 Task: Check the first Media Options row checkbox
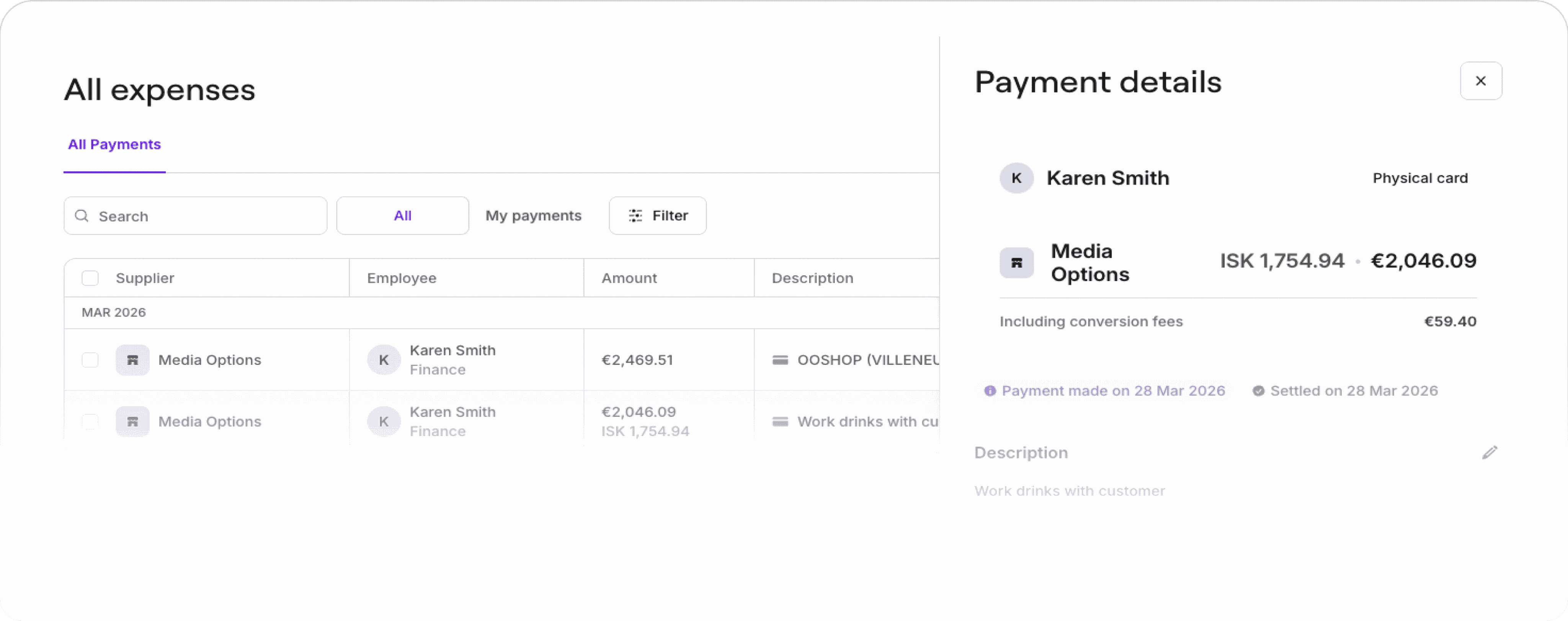click(90, 360)
